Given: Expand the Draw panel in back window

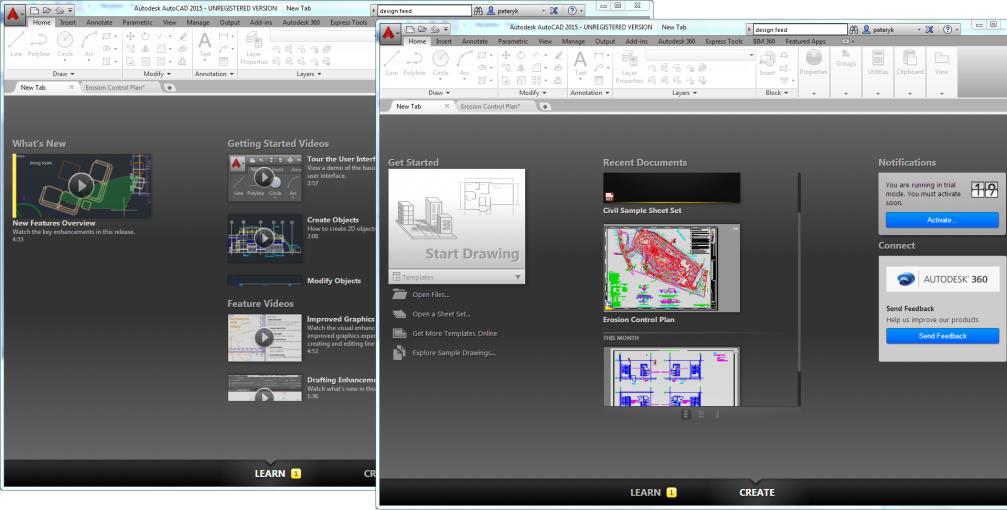Looking at the screenshot, I should click(x=64, y=74).
